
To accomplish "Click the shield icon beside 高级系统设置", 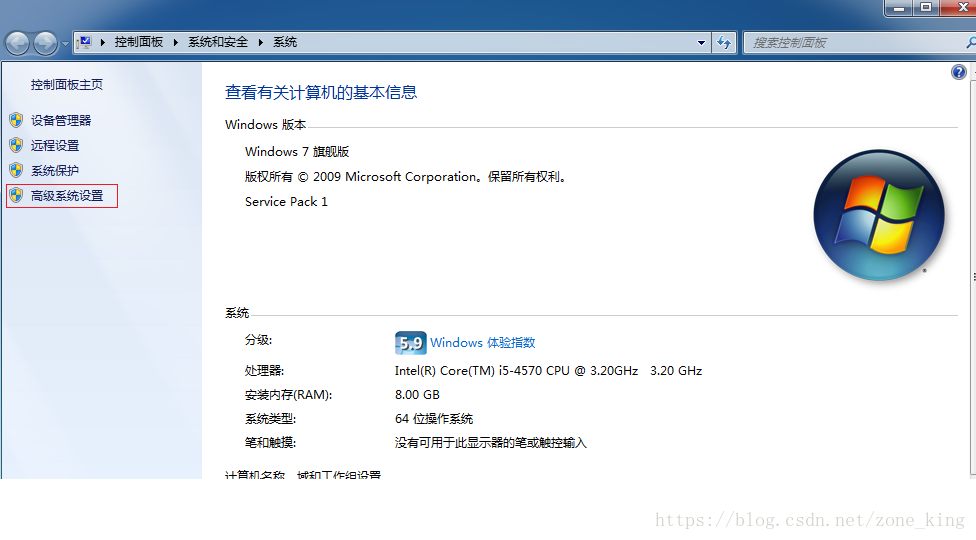I will click(x=16, y=195).
